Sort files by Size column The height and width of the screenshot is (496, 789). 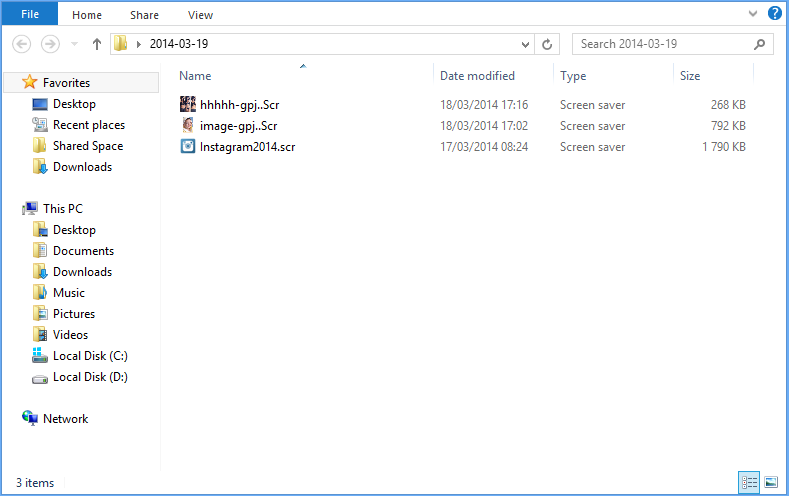[690, 76]
